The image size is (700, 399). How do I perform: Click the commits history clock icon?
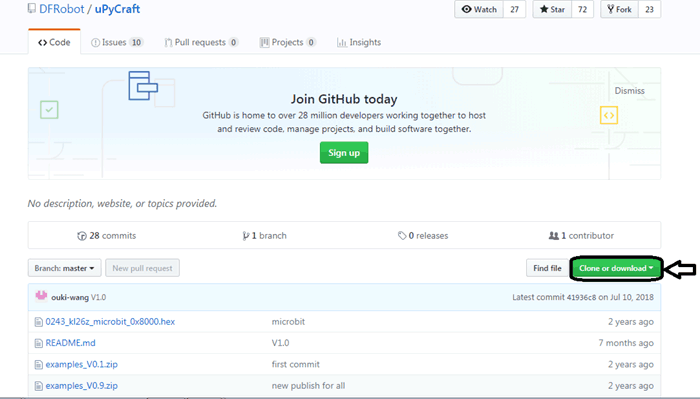(82, 236)
